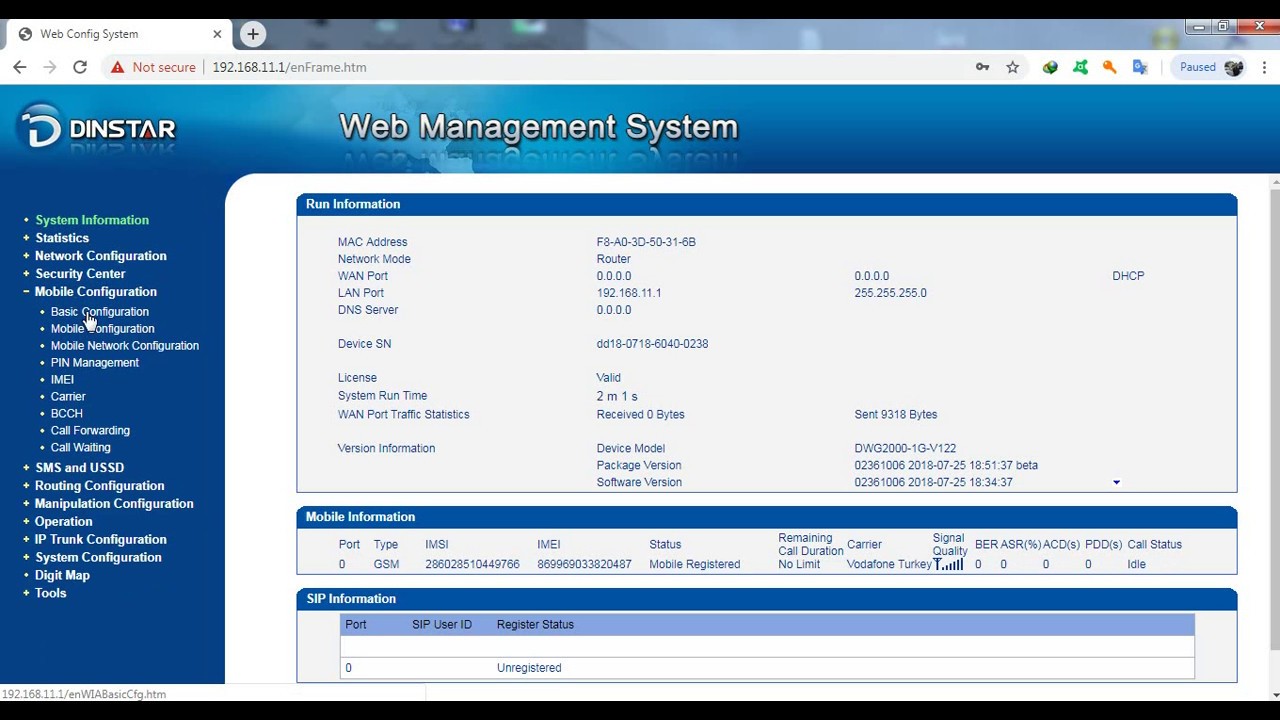Click the IMSI value 286028510449766

tap(472, 565)
